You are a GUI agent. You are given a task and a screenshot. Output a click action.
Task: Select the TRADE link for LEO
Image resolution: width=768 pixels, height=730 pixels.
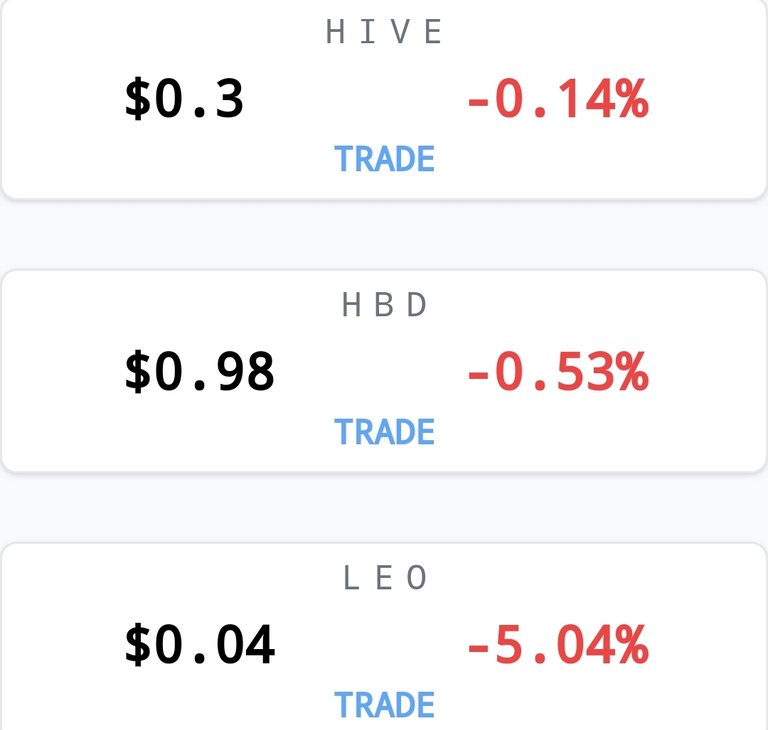(384, 705)
